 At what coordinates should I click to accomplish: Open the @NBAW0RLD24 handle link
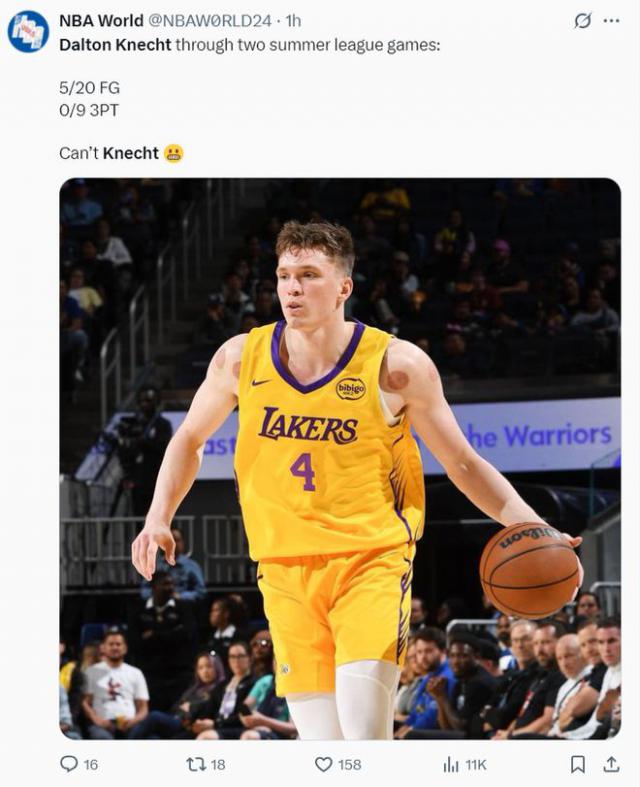(210, 20)
